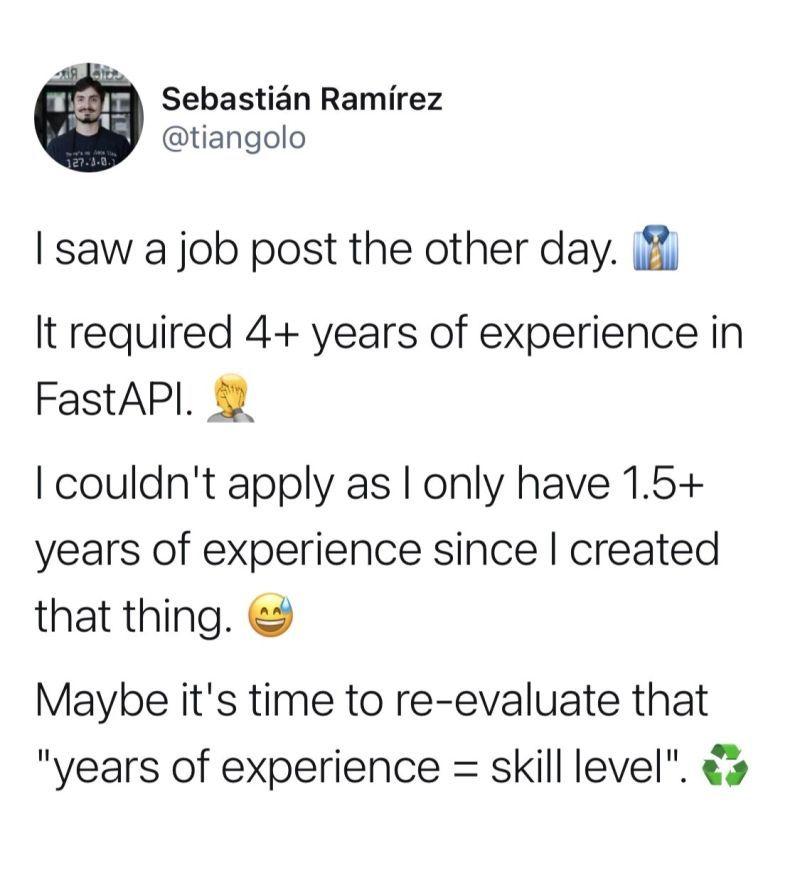
Task: Click the green recycling symbol emoji
Action: (x=725, y=765)
